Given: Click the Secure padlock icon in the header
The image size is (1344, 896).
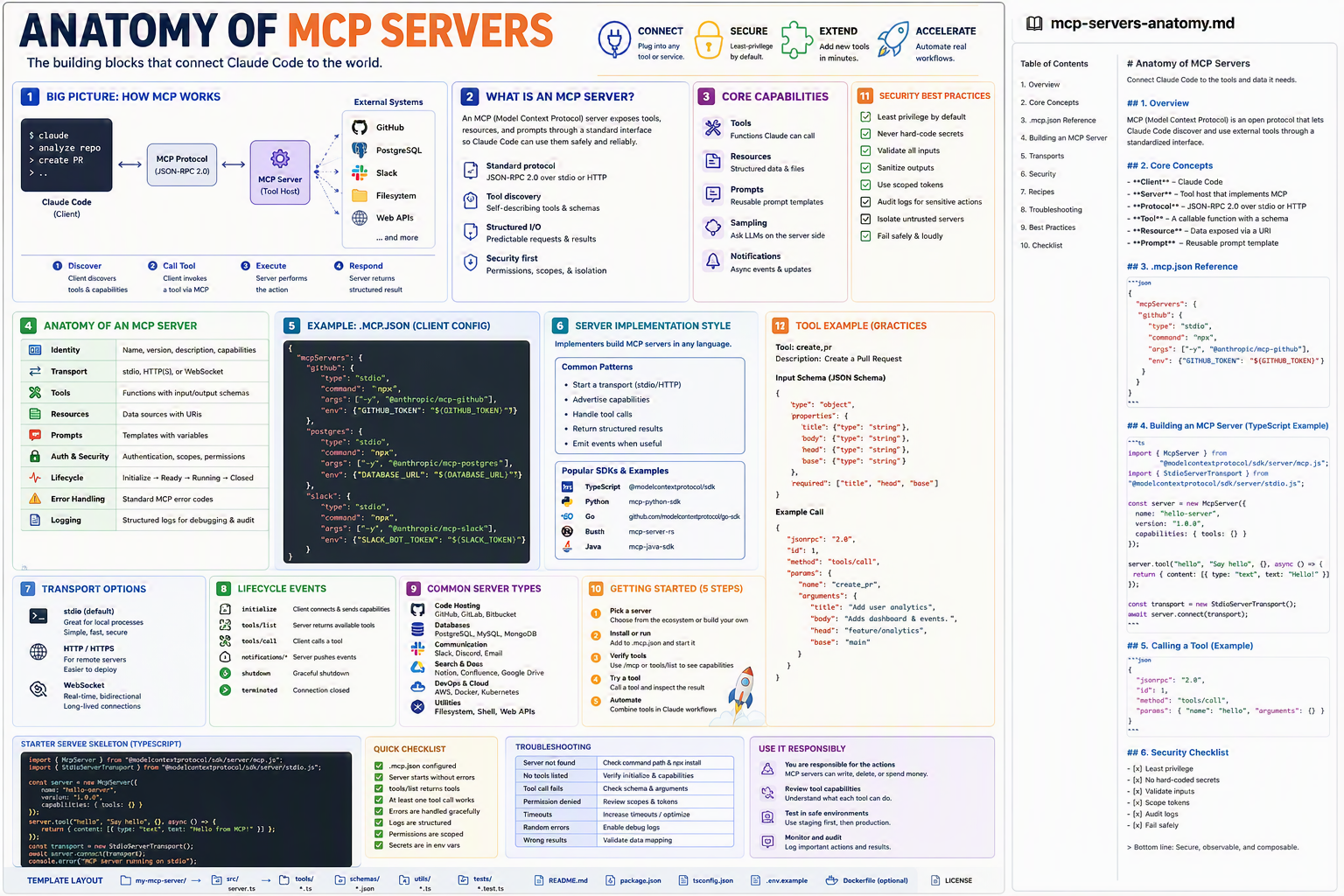Looking at the screenshot, I should pos(708,40).
